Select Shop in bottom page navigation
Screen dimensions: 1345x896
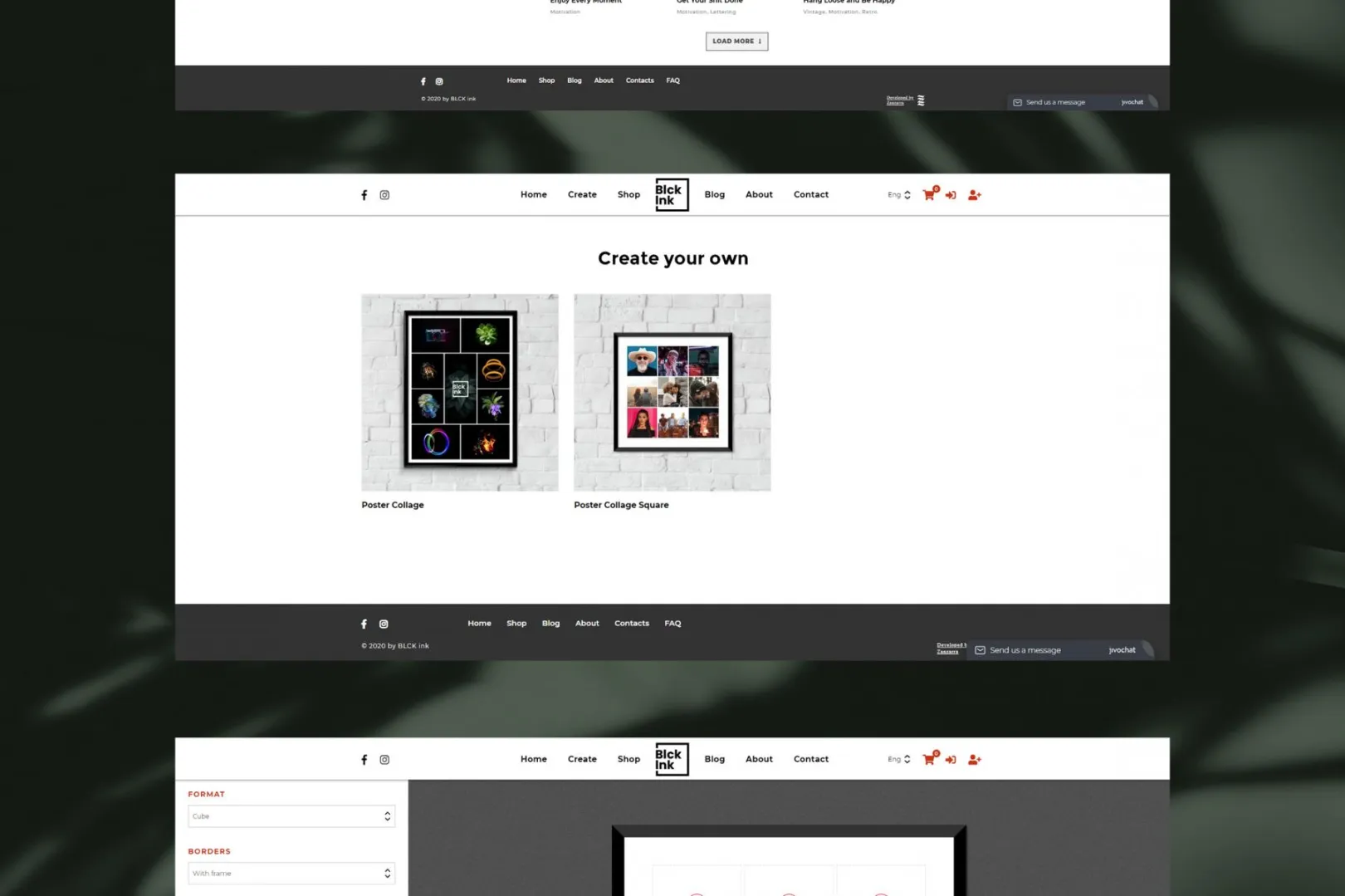(x=628, y=759)
